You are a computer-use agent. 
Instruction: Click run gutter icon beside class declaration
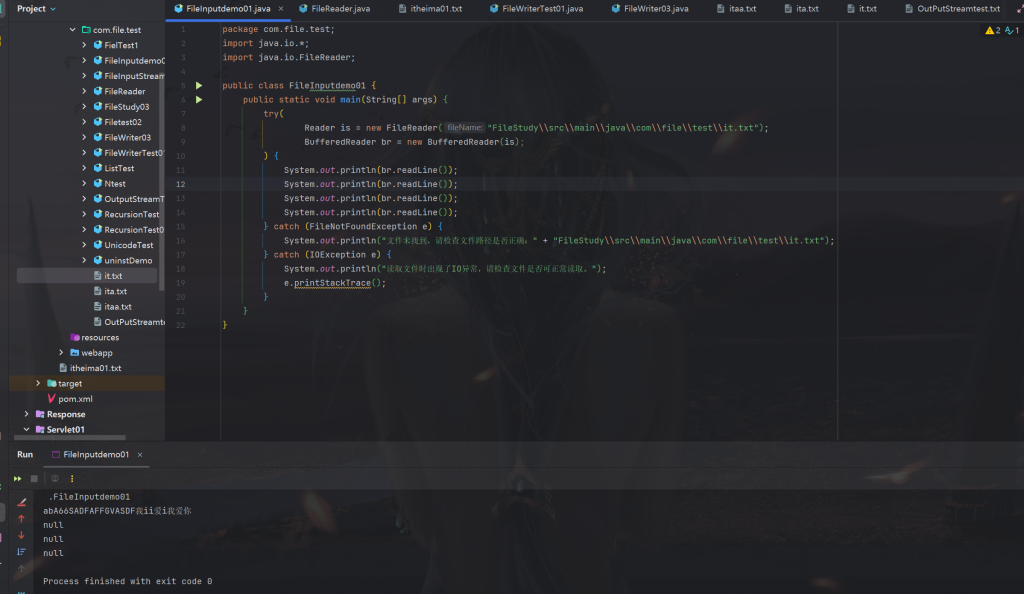[199, 86]
